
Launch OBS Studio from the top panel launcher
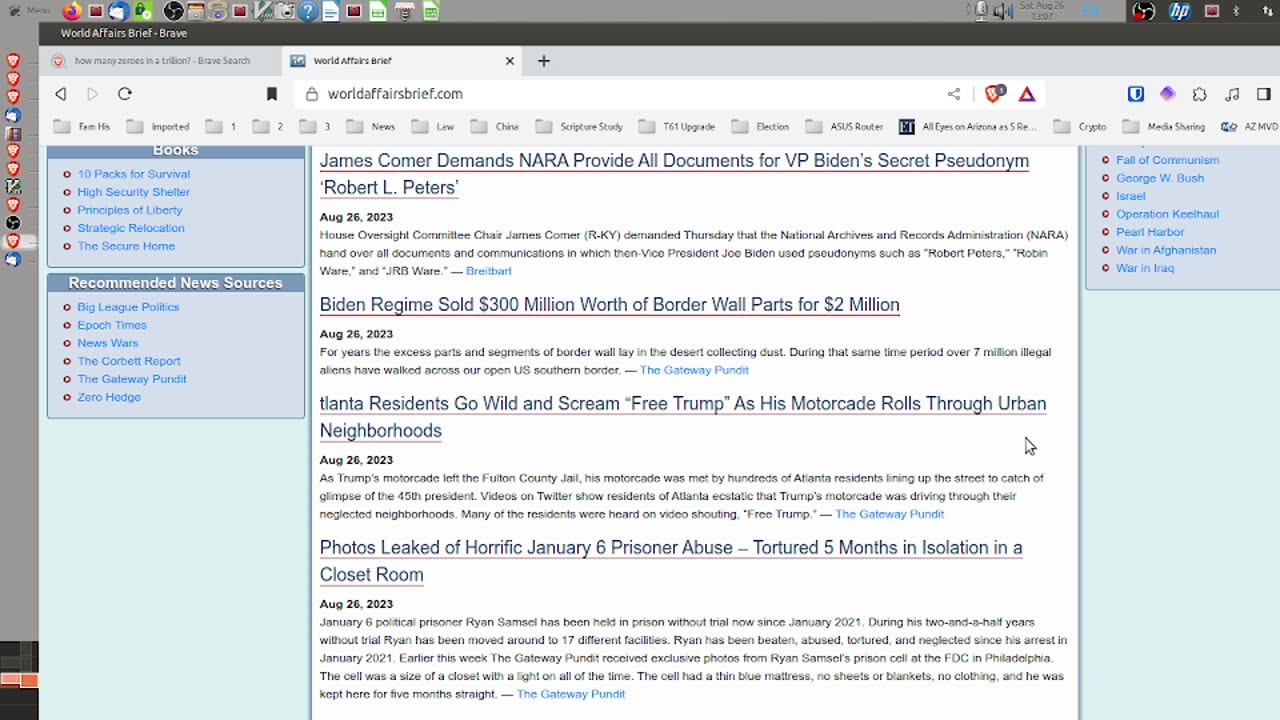point(173,11)
